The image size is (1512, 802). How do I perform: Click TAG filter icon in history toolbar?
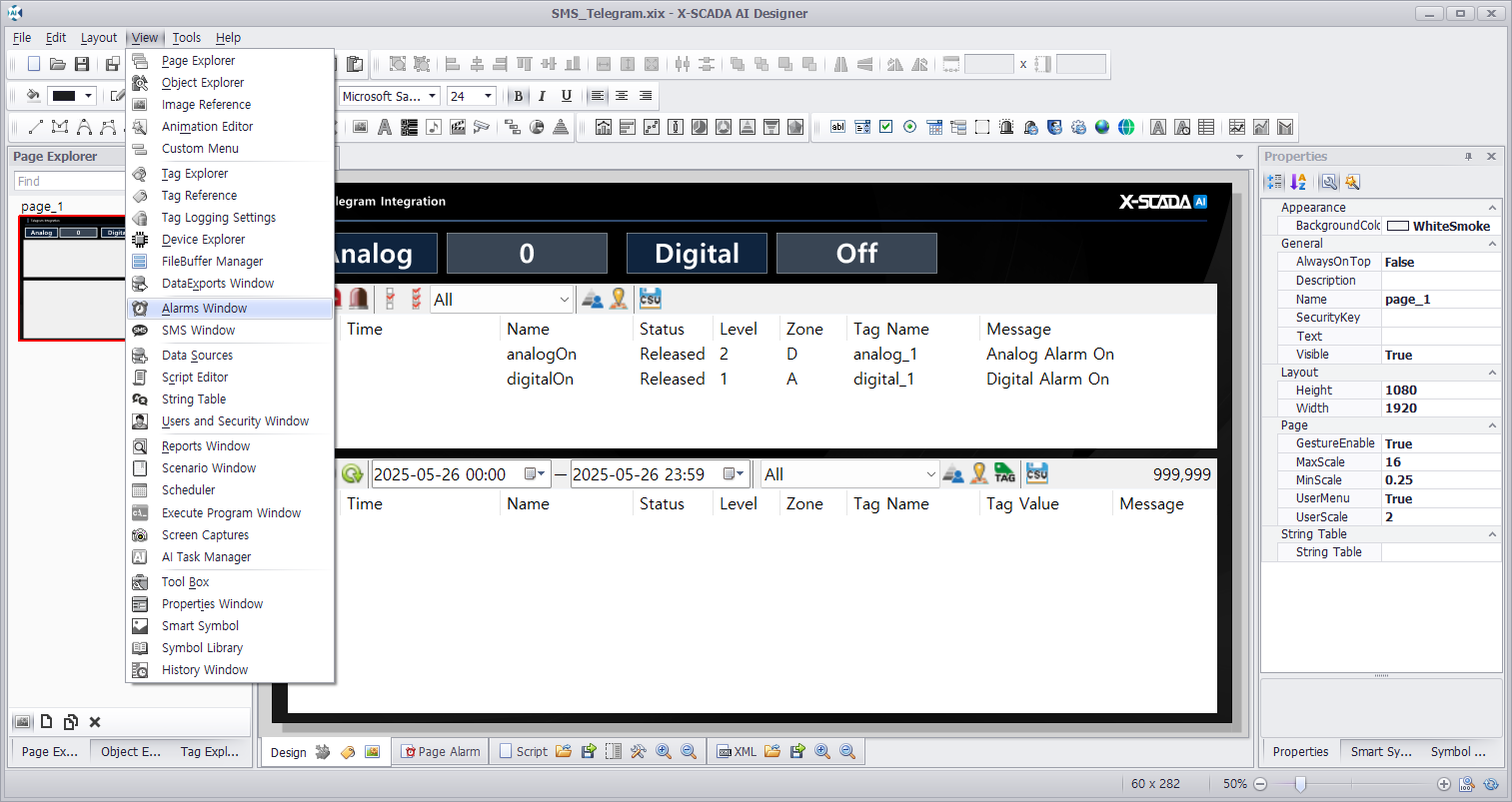[x=1004, y=473]
